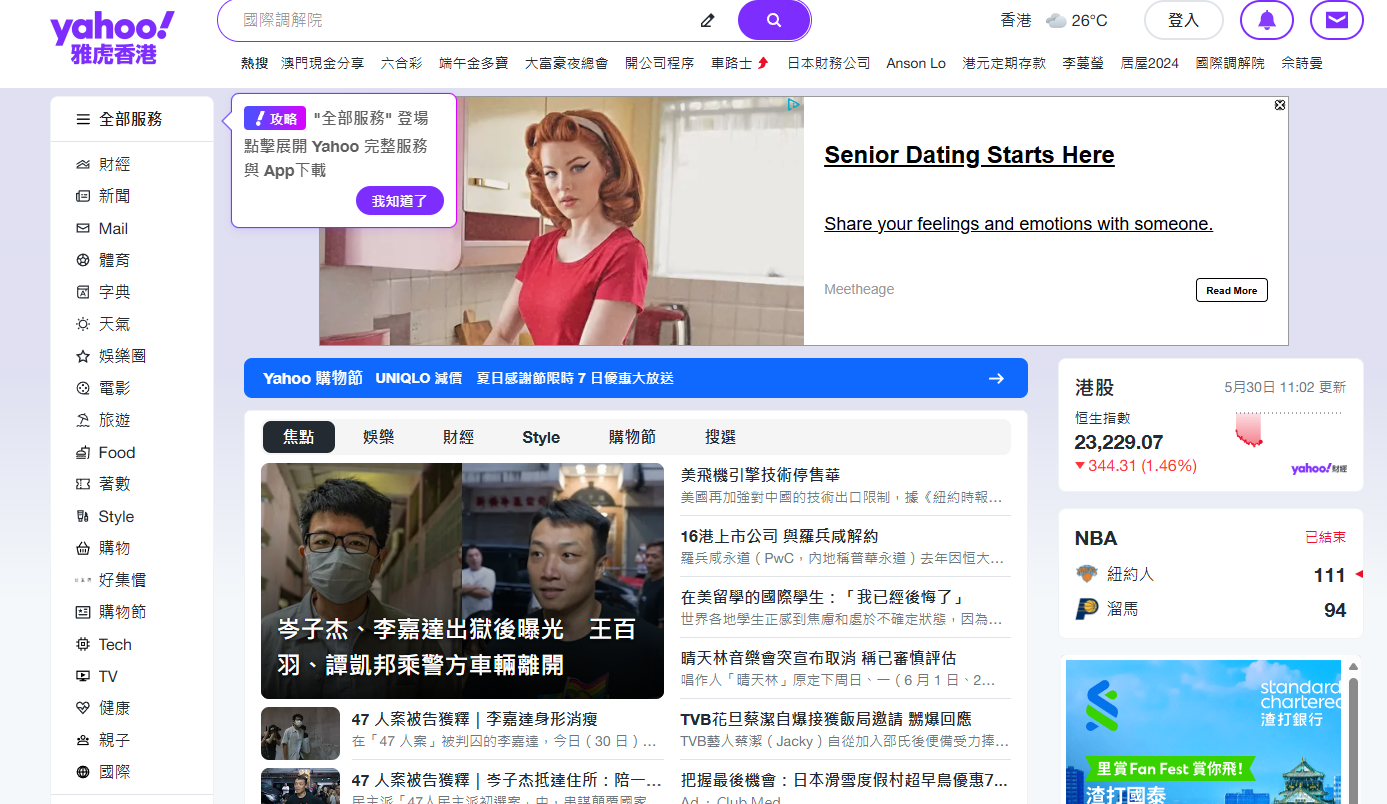The image size is (1387, 804).
Task: Click the TV sidebar icon
Action: (83, 676)
